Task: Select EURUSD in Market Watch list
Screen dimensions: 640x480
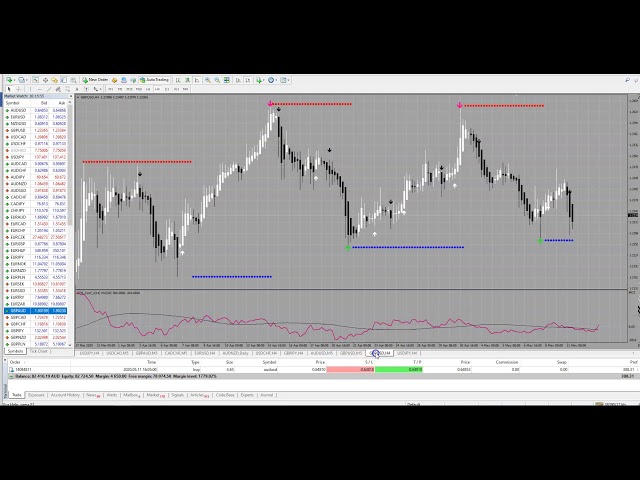Action: [18, 117]
